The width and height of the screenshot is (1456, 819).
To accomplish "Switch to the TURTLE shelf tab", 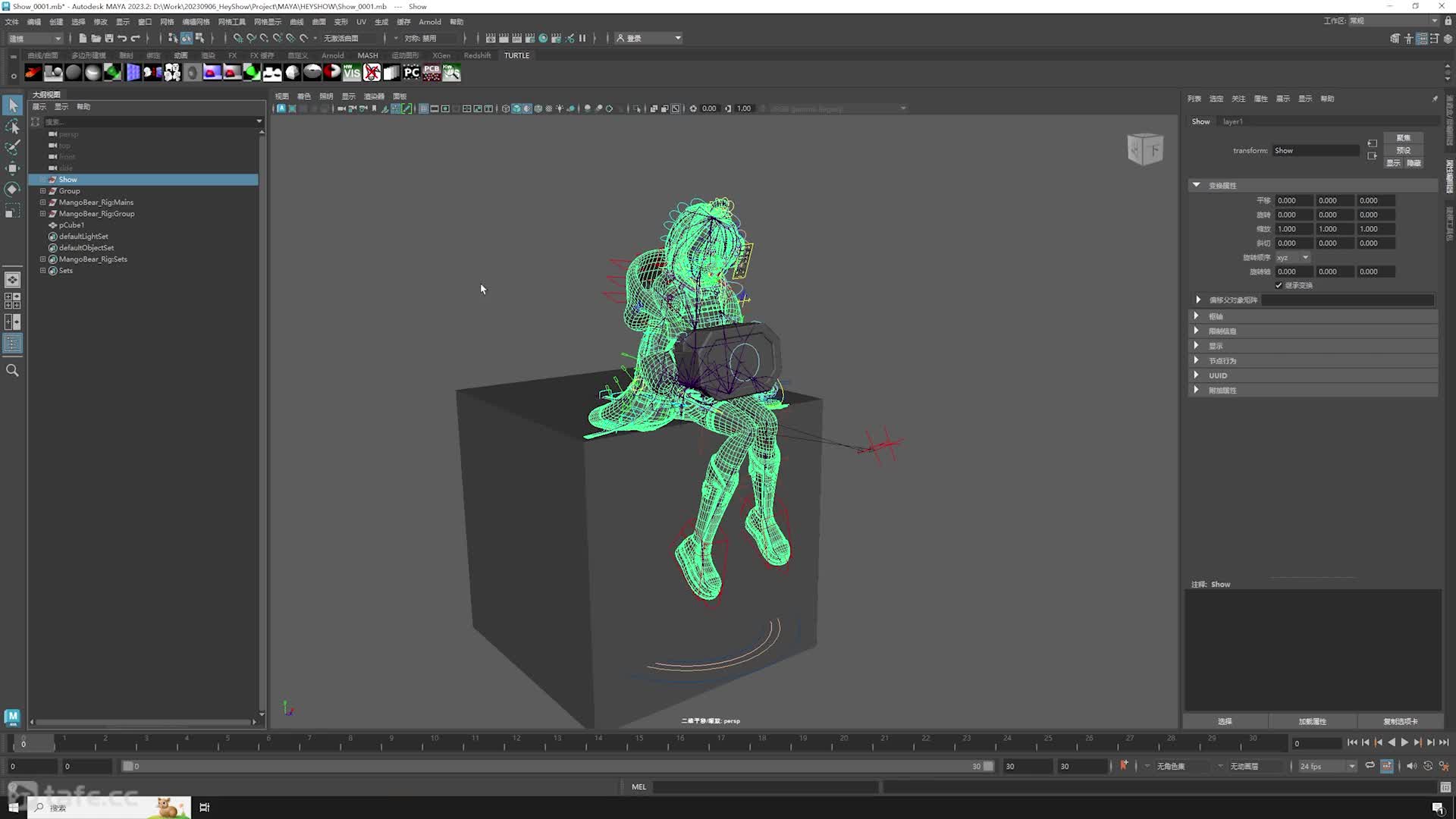I will [517, 55].
